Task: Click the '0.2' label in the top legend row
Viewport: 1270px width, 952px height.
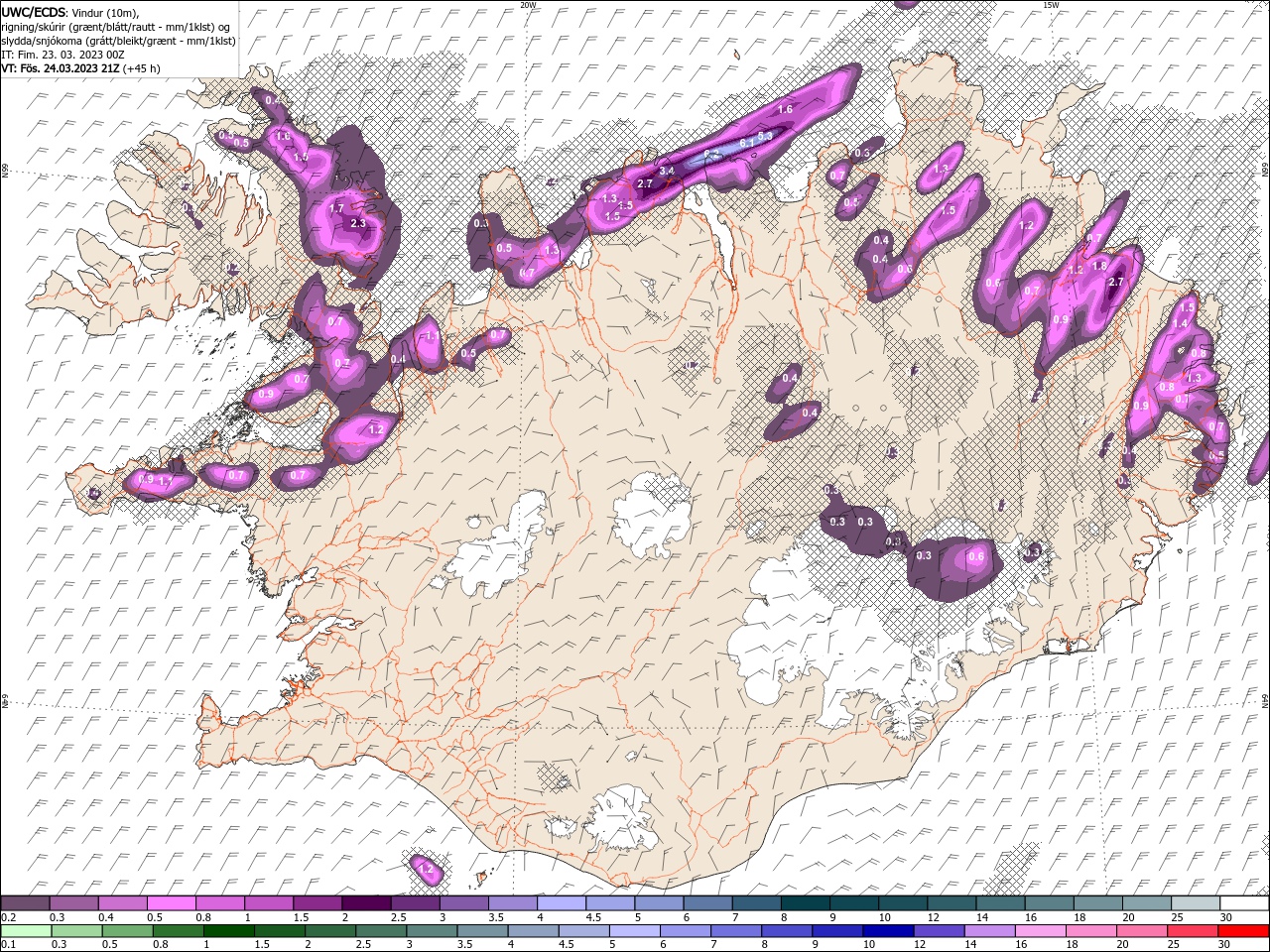Action: [x=9, y=917]
